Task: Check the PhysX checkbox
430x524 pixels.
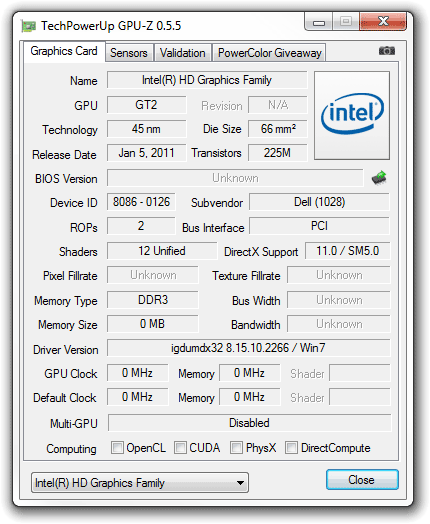Action: coord(236,447)
